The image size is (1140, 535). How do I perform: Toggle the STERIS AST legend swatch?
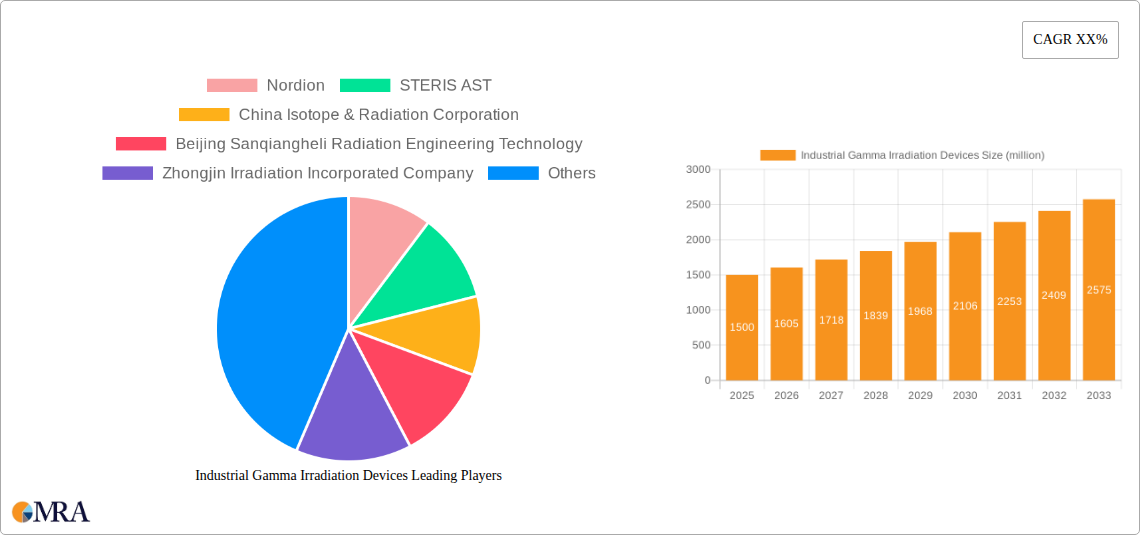pyautogui.click(x=365, y=85)
